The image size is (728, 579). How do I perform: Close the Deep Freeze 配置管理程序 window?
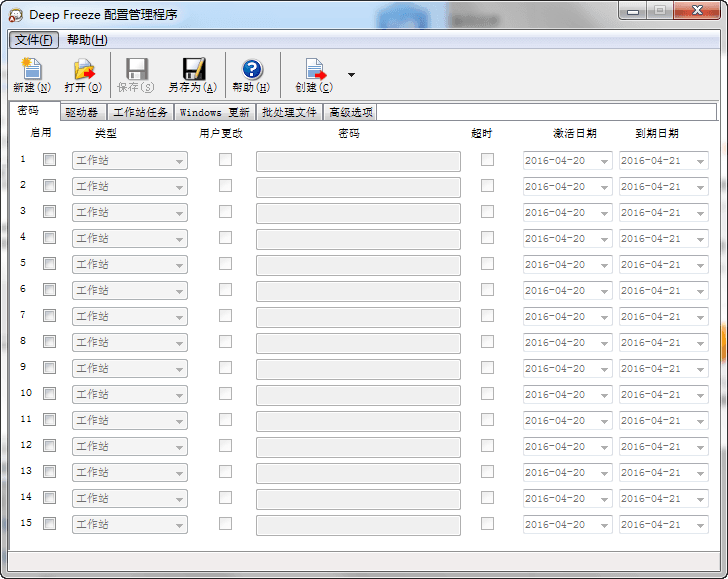(696, 11)
